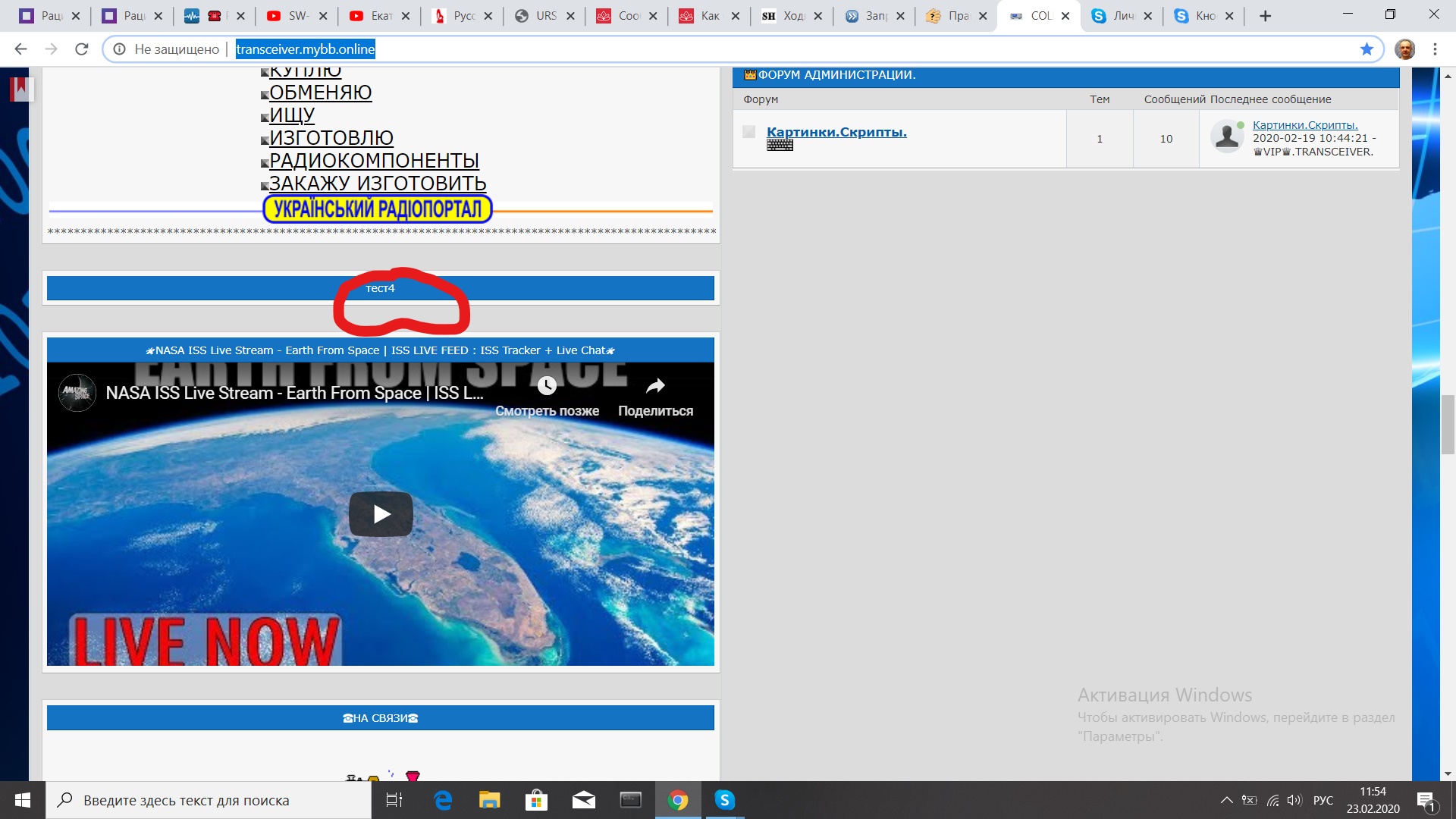Open the notification center icon
The image size is (1456, 819).
point(1426,800)
